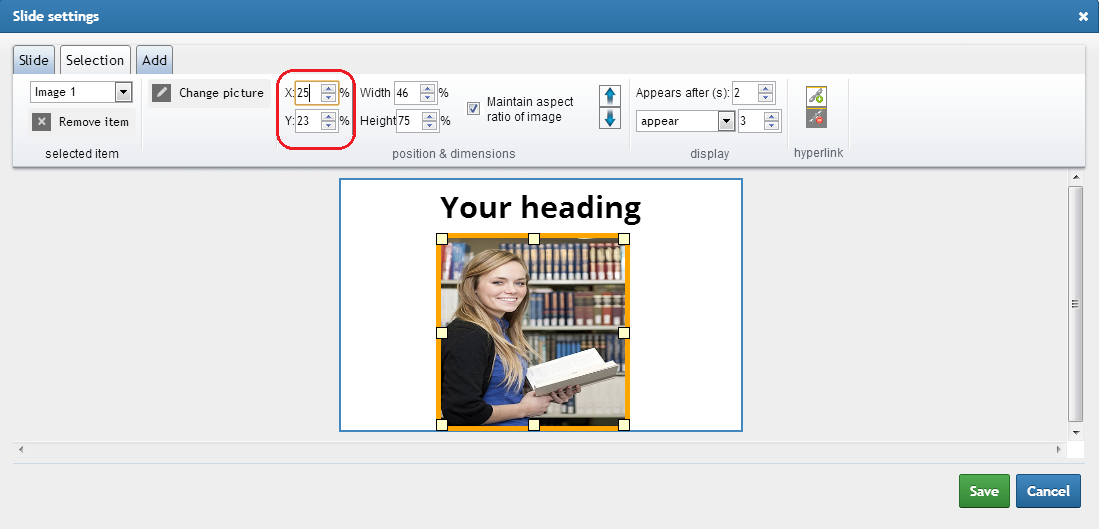The image size is (1099, 529).
Task: Increase the Width value
Action: [428, 88]
